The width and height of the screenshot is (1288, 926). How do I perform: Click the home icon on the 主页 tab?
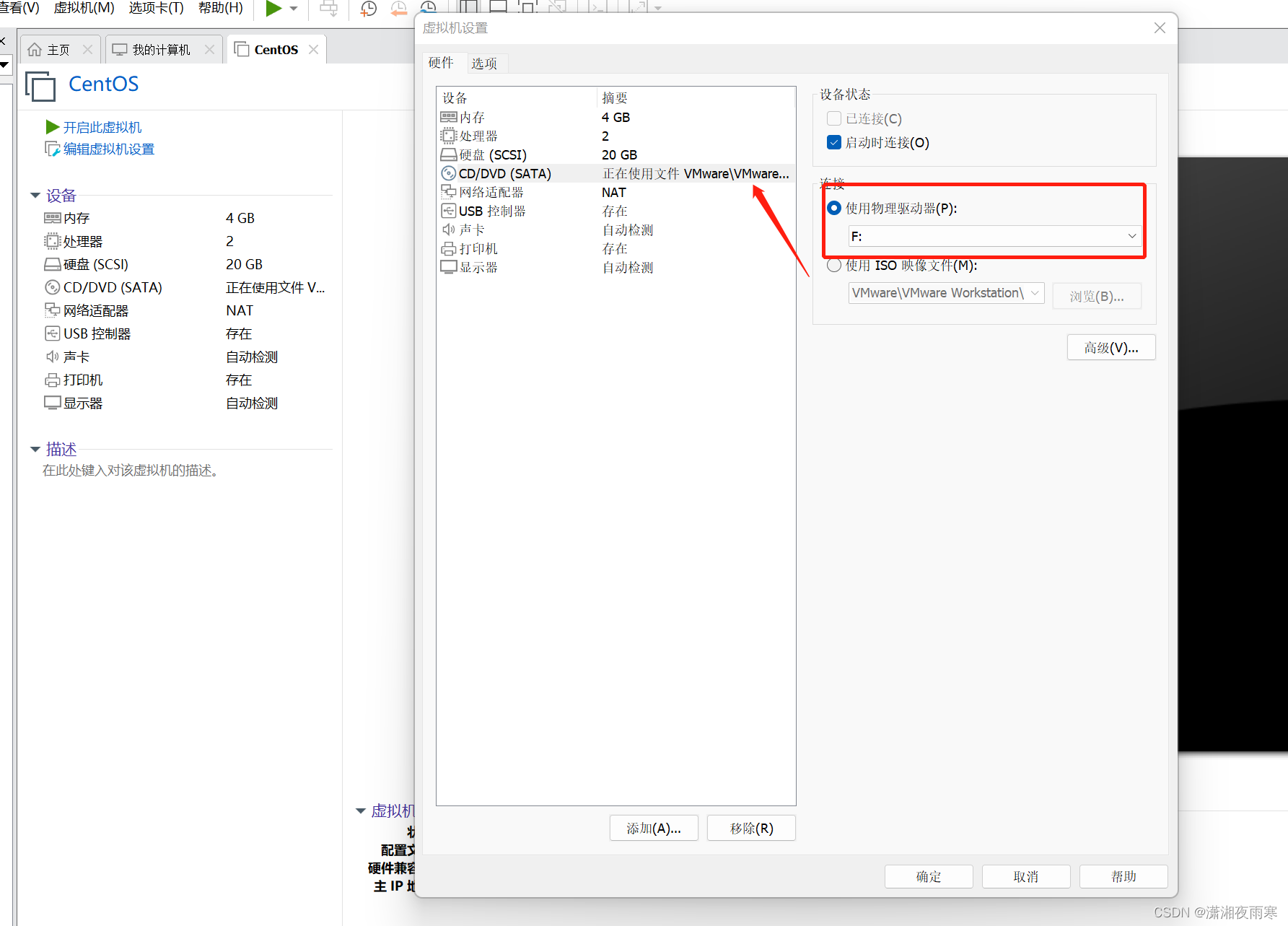pos(34,49)
